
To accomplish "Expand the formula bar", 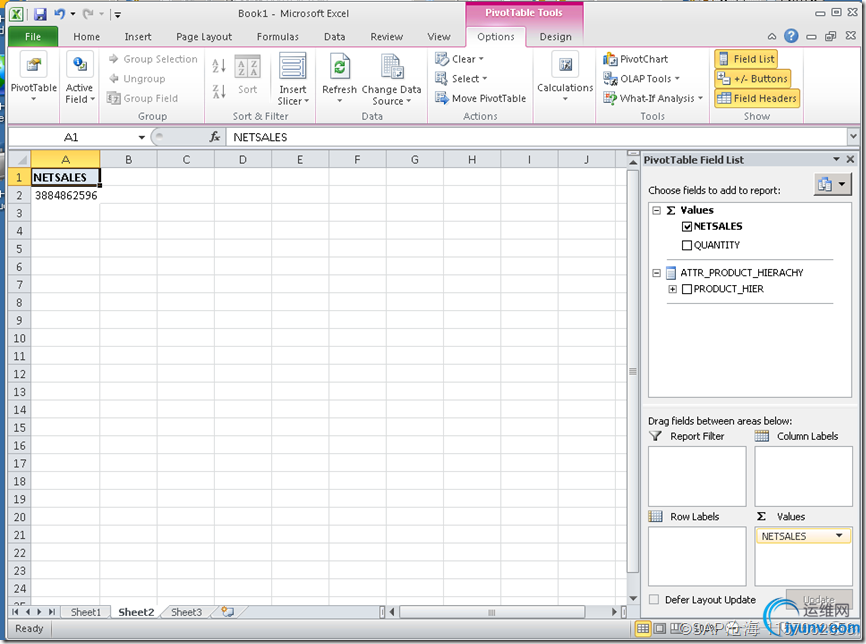I will pos(853,136).
